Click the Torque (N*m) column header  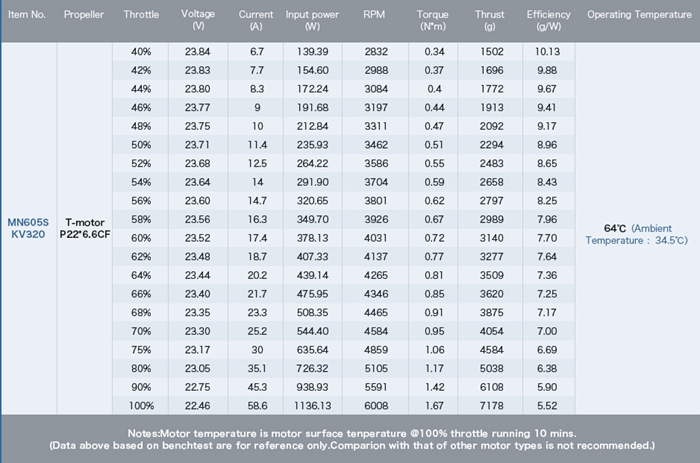pyautogui.click(x=434, y=20)
